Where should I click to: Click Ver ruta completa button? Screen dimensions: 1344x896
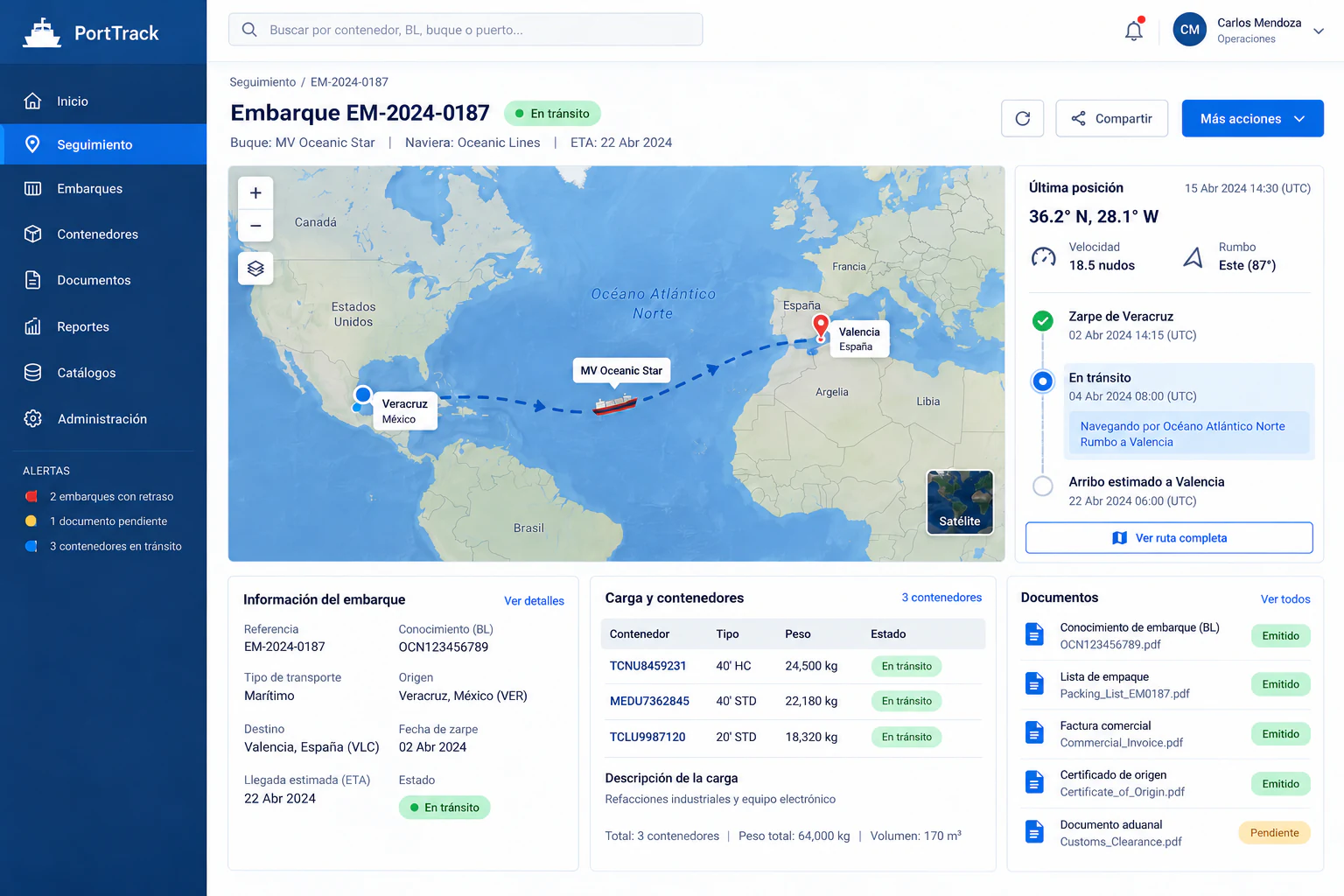pyautogui.click(x=1169, y=538)
